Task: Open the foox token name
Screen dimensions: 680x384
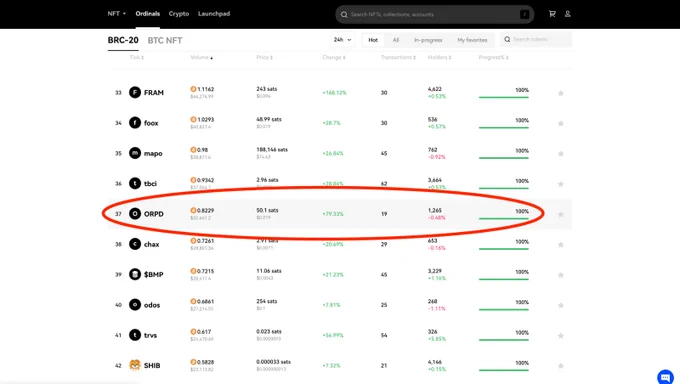Action: coord(151,123)
